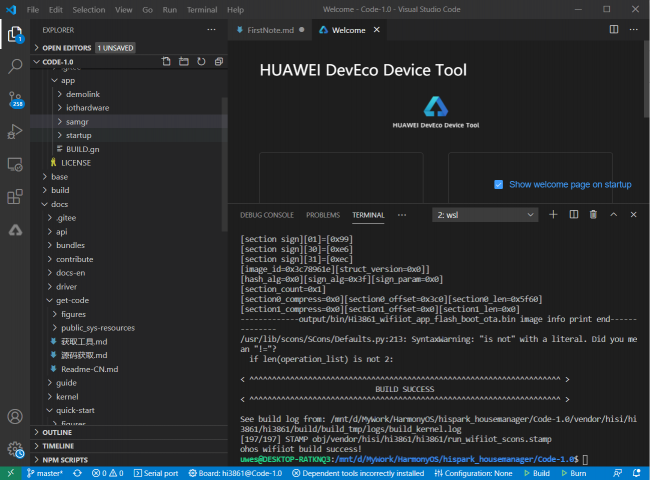Open the Terminal menu
This screenshot has width=650, height=480.
pyautogui.click(x=202, y=10)
